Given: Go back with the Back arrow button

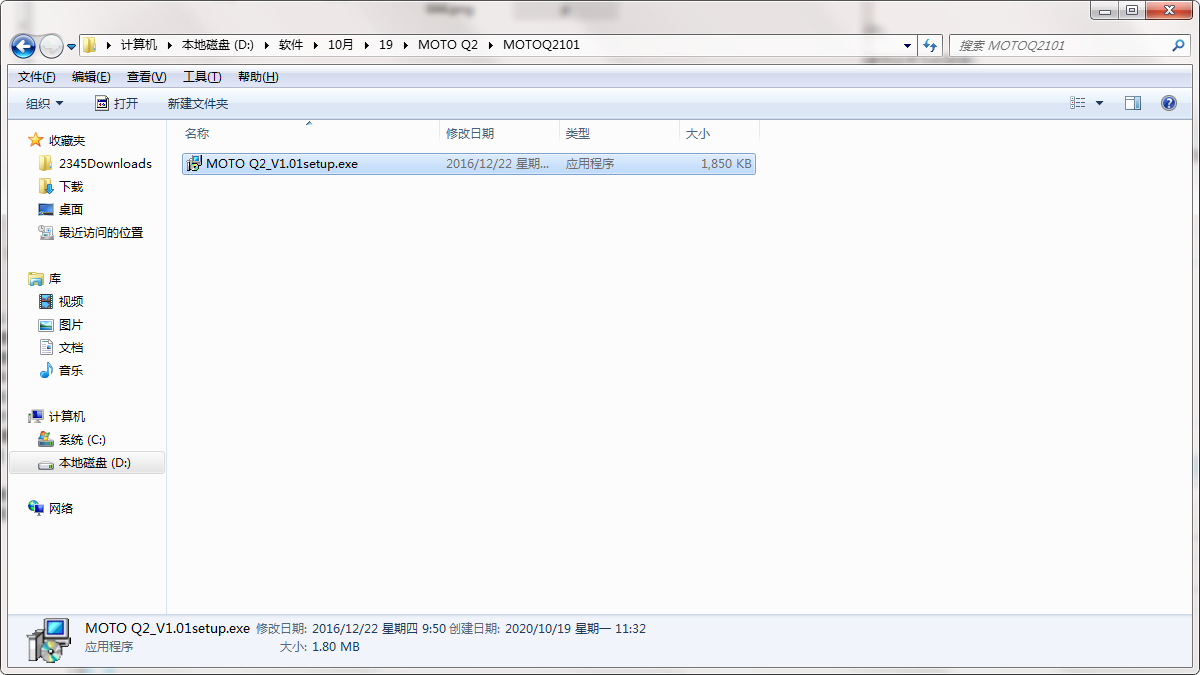Looking at the screenshot, I should (x=23, y=46).
